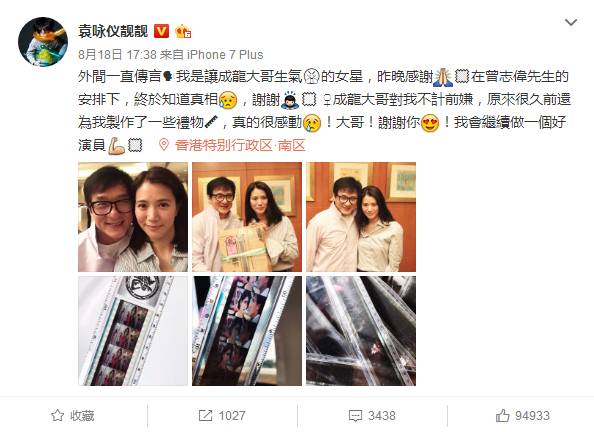Viewport: 594px width, 432px height.
Task: Click the username 袁咏仪靓靓
Action: pyautogui.click(x=113, y=31)
